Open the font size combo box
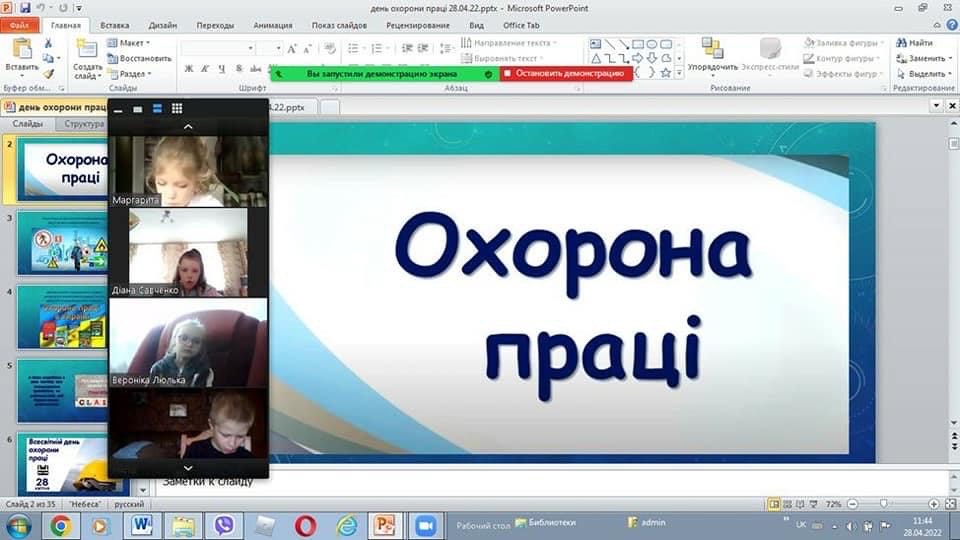 click(269, 48)
